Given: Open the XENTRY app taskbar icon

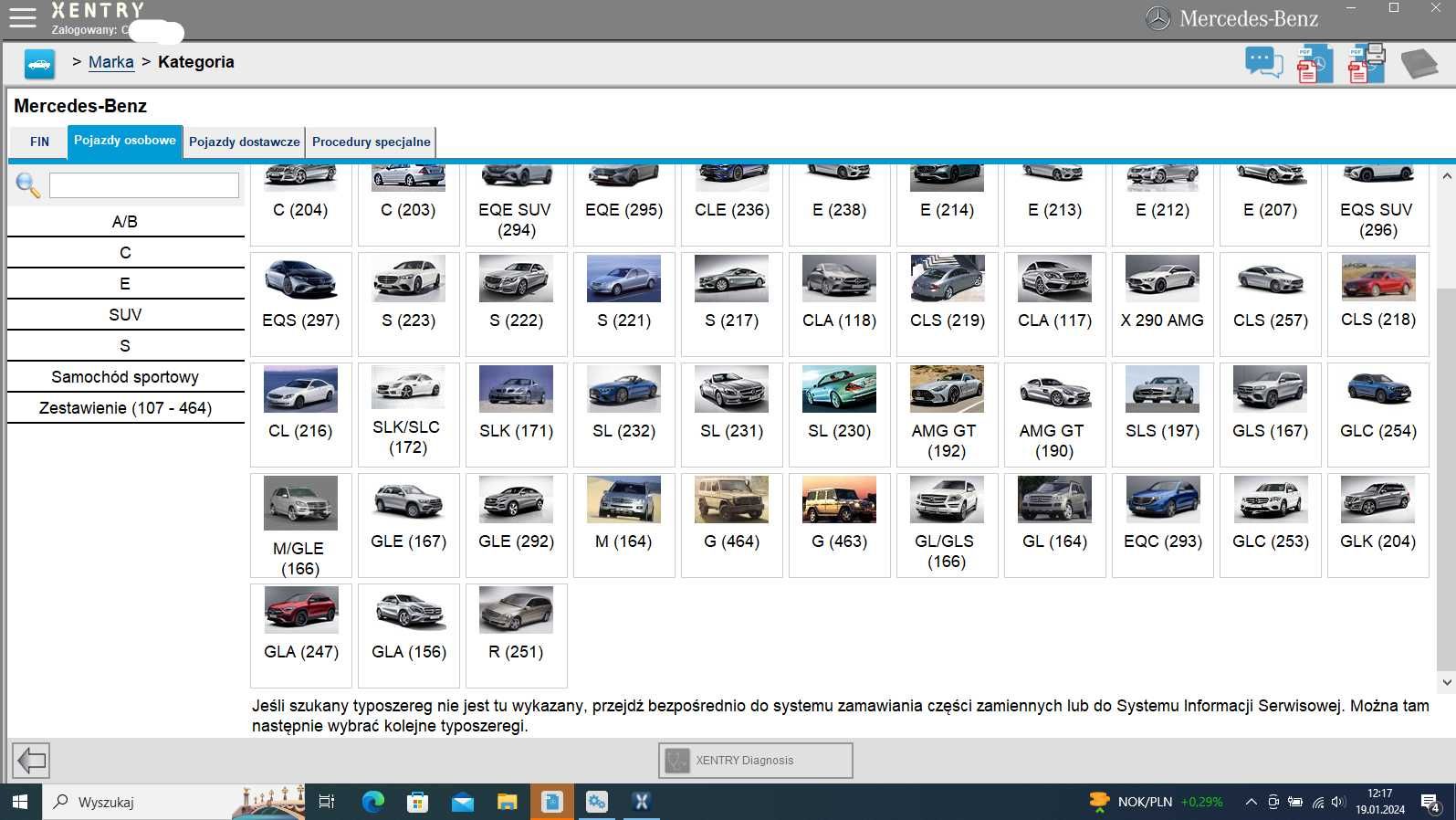Looking at the screenshot, I should coord(641,802).
